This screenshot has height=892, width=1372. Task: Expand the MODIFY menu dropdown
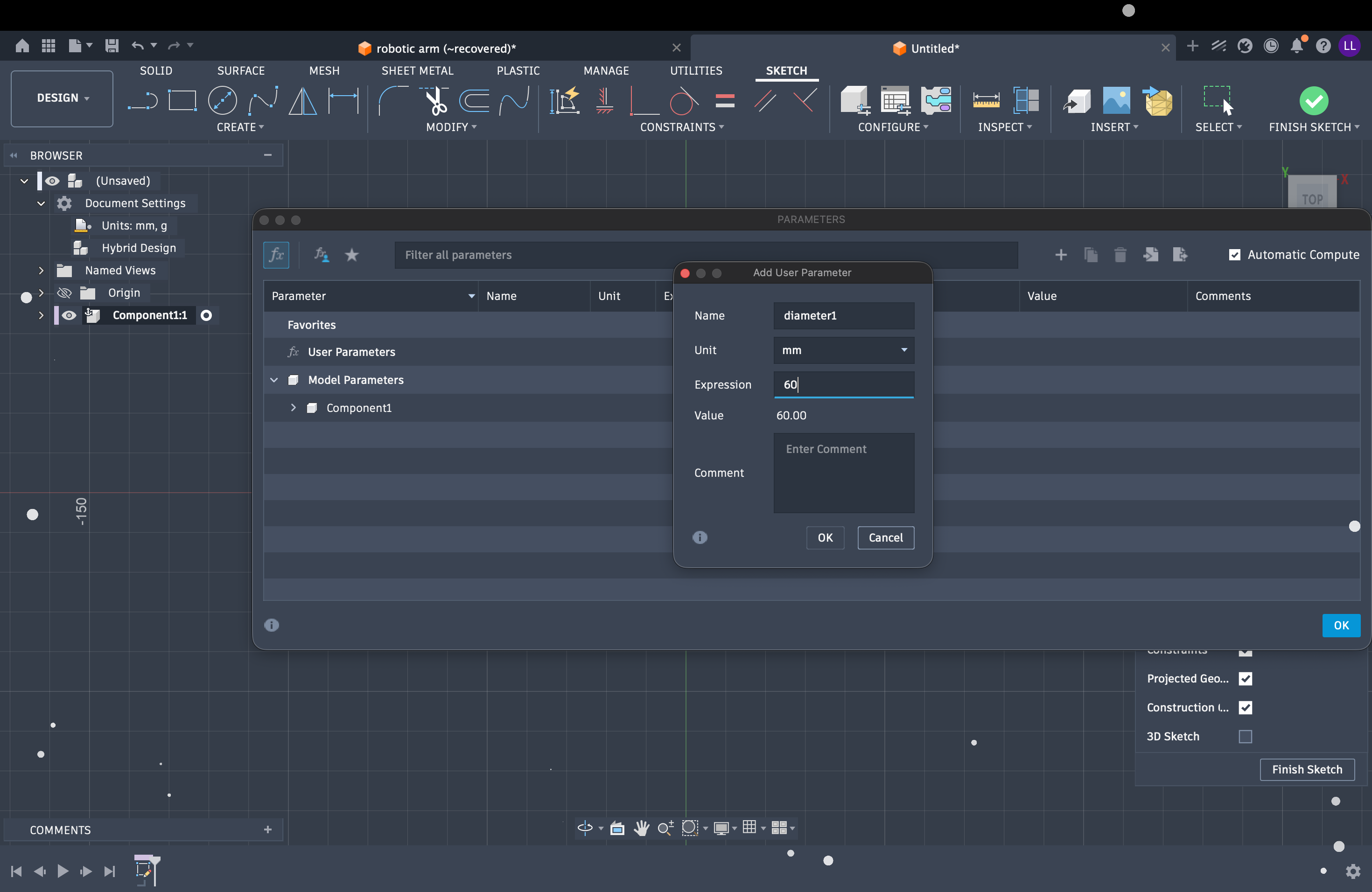tap(451, 127)
